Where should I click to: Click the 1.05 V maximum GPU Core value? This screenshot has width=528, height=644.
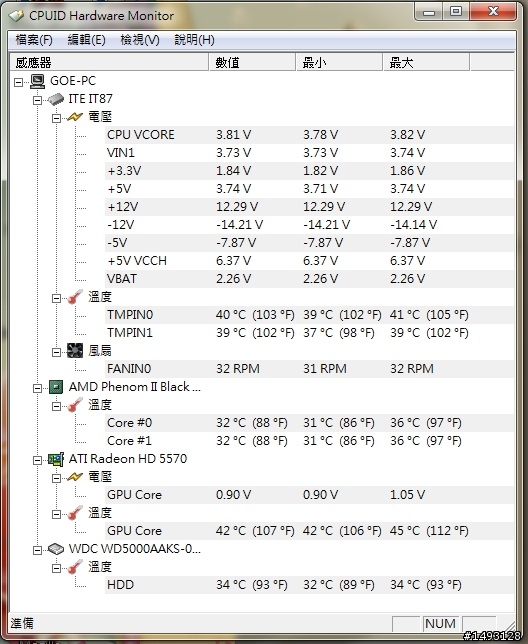407,495
